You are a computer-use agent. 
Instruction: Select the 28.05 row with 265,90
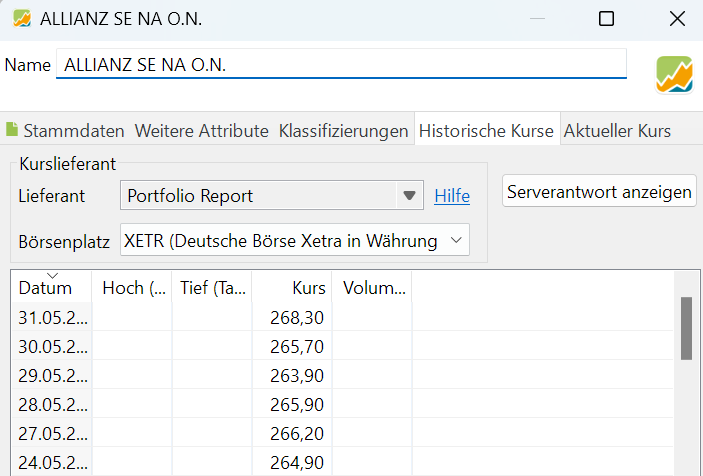click(x=342, y=404)
